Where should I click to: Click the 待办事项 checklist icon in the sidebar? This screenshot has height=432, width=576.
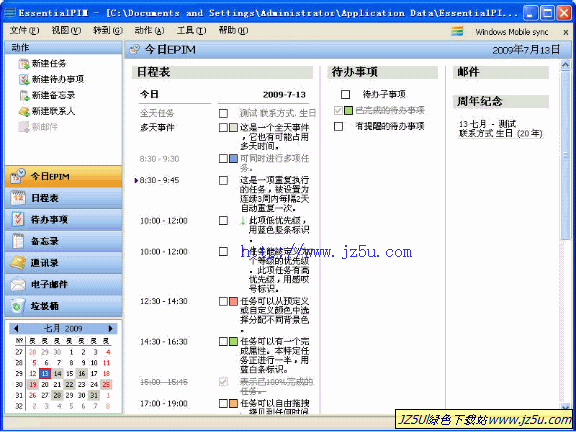[18, 219]
